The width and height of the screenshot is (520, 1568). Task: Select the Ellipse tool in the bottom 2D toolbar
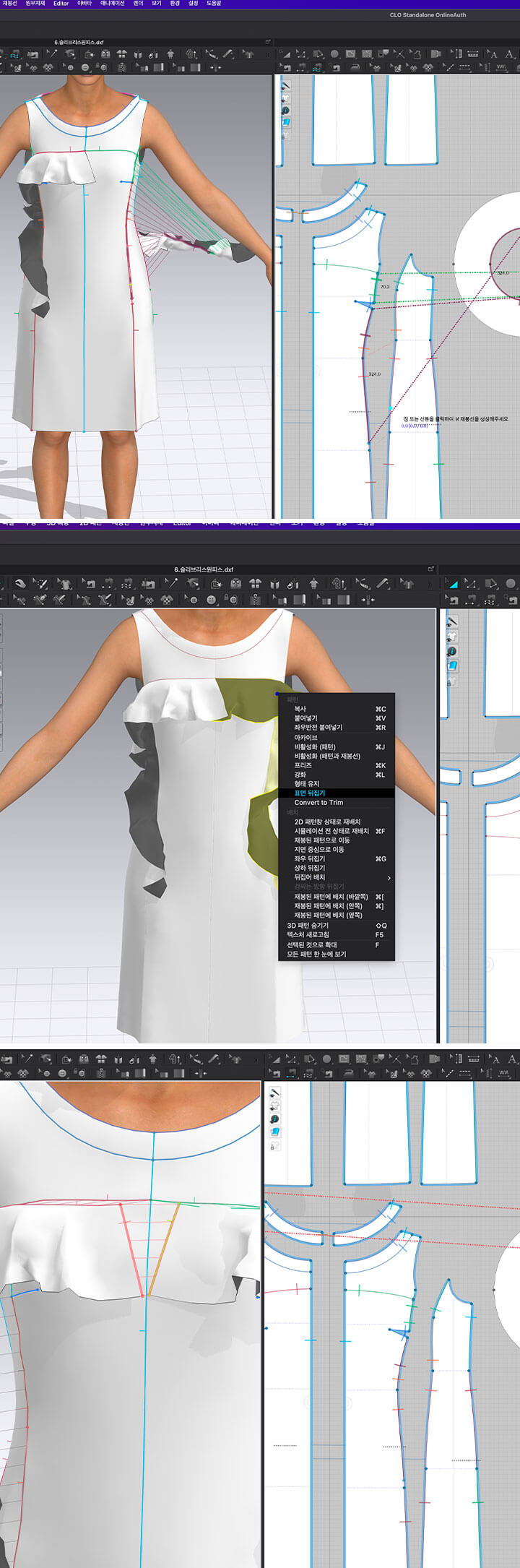[326, 1059]
